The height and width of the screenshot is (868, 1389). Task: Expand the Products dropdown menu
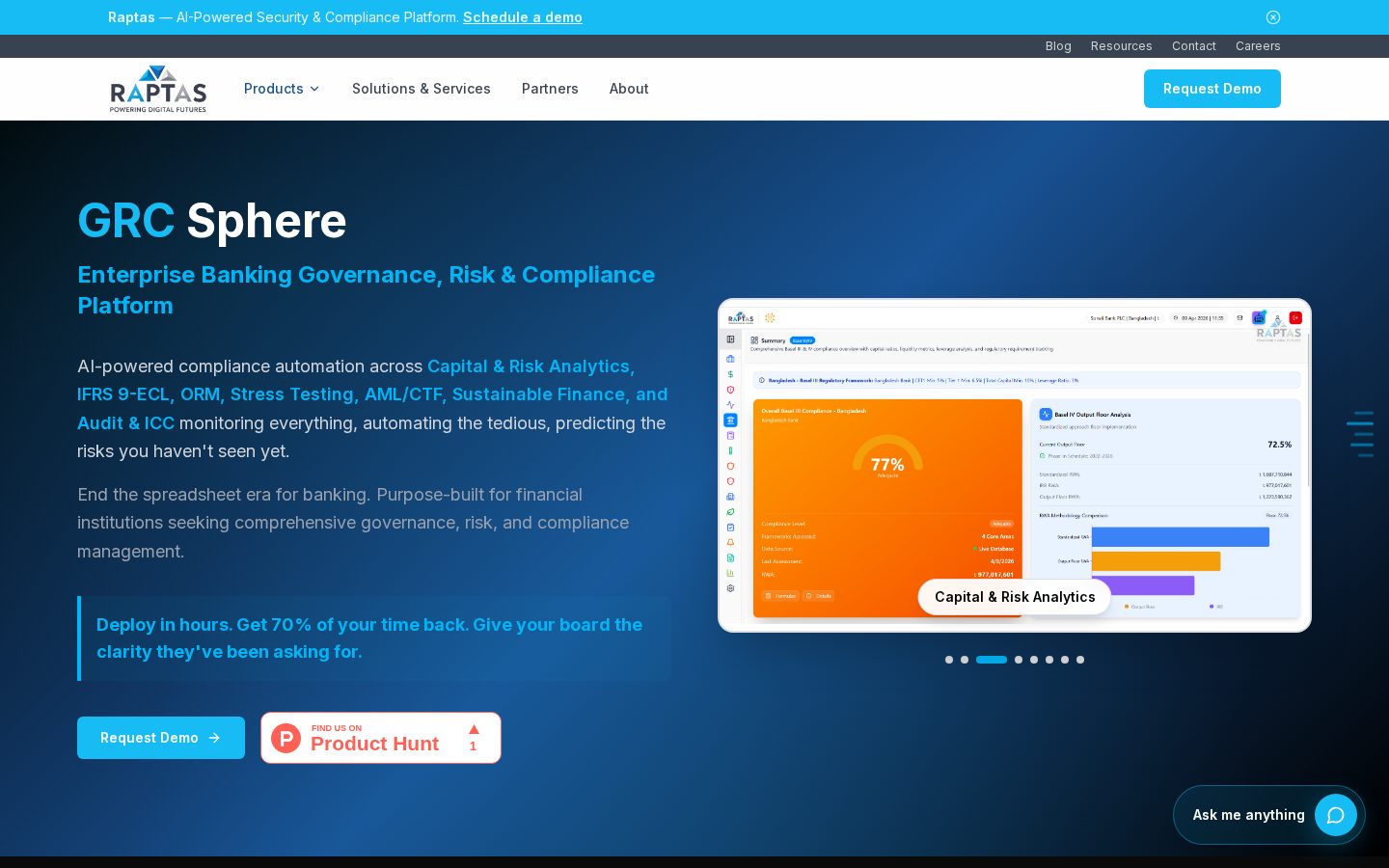tap(282, 89)
